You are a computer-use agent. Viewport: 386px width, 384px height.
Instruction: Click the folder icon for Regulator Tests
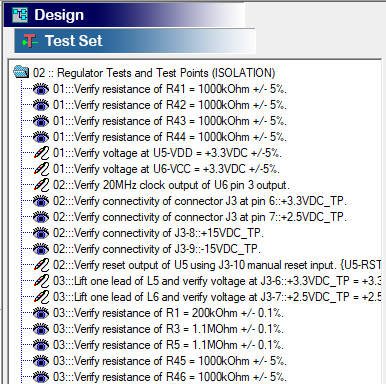[x=21, y=72]
